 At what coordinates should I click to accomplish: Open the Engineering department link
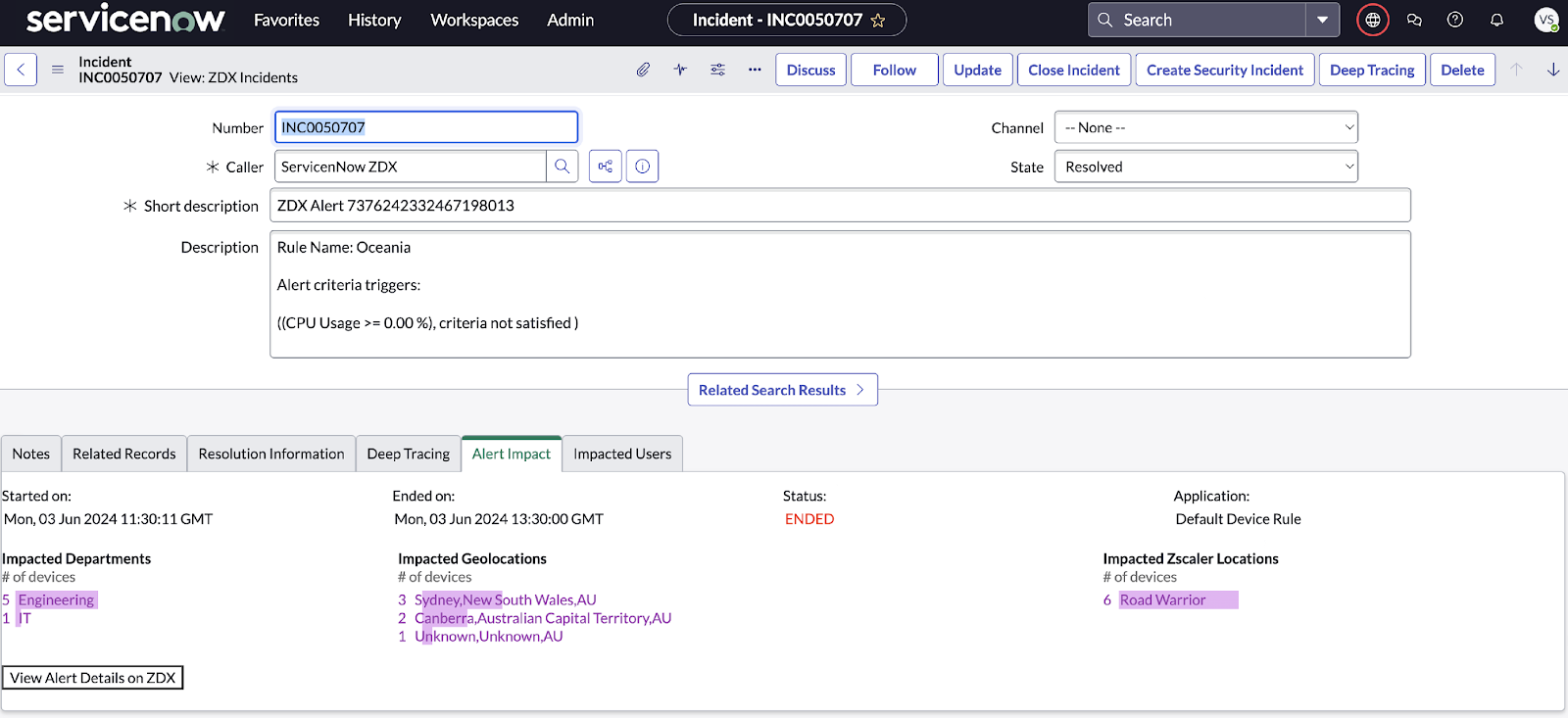tap(56, 599)
